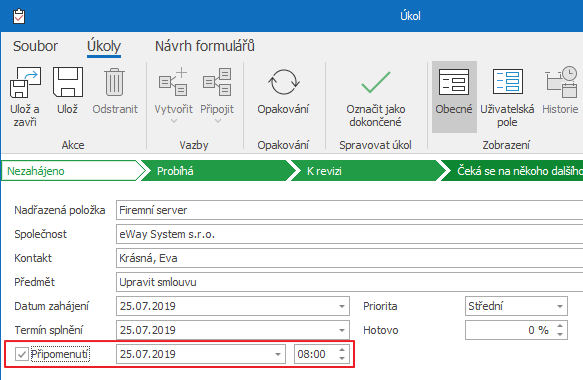Click the Vazby group label

click(194, 145)
